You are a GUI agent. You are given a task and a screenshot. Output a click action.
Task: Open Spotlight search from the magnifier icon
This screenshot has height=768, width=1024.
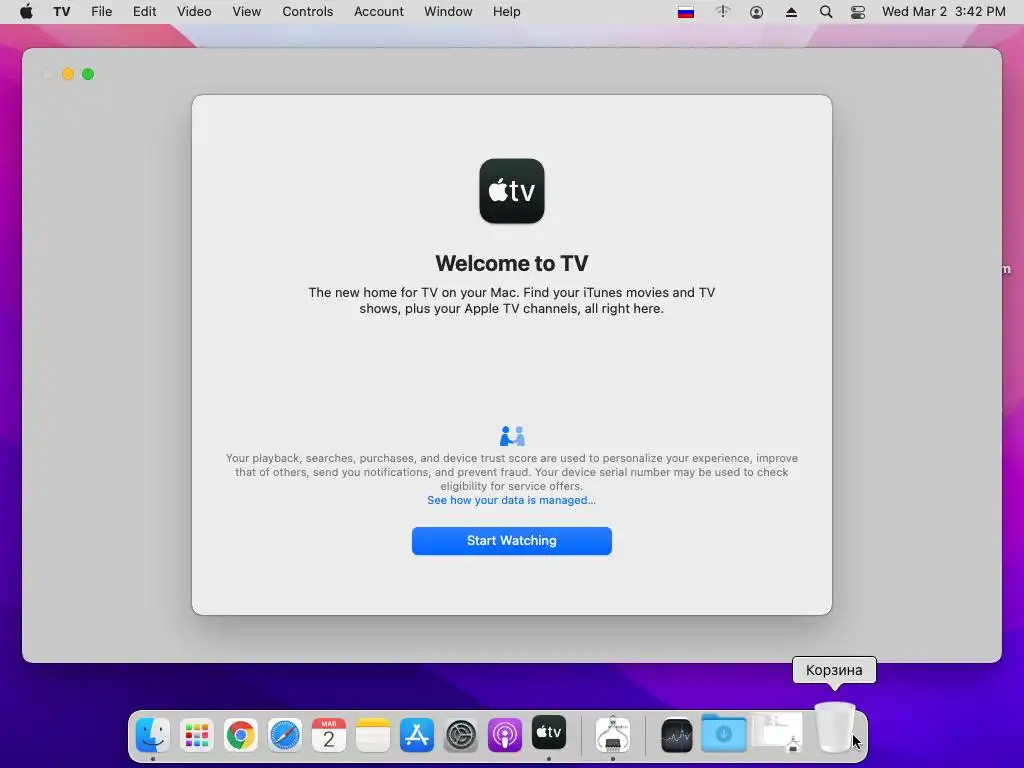[825, 12]
